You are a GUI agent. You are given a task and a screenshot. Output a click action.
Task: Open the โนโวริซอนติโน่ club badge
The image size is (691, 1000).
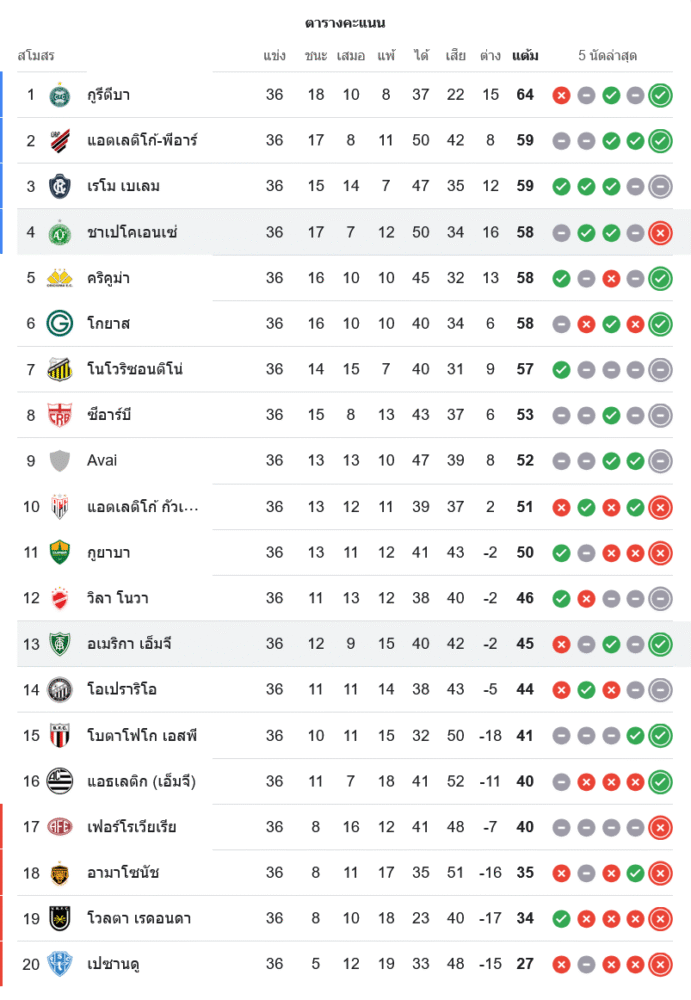click(x=59, y=370)
